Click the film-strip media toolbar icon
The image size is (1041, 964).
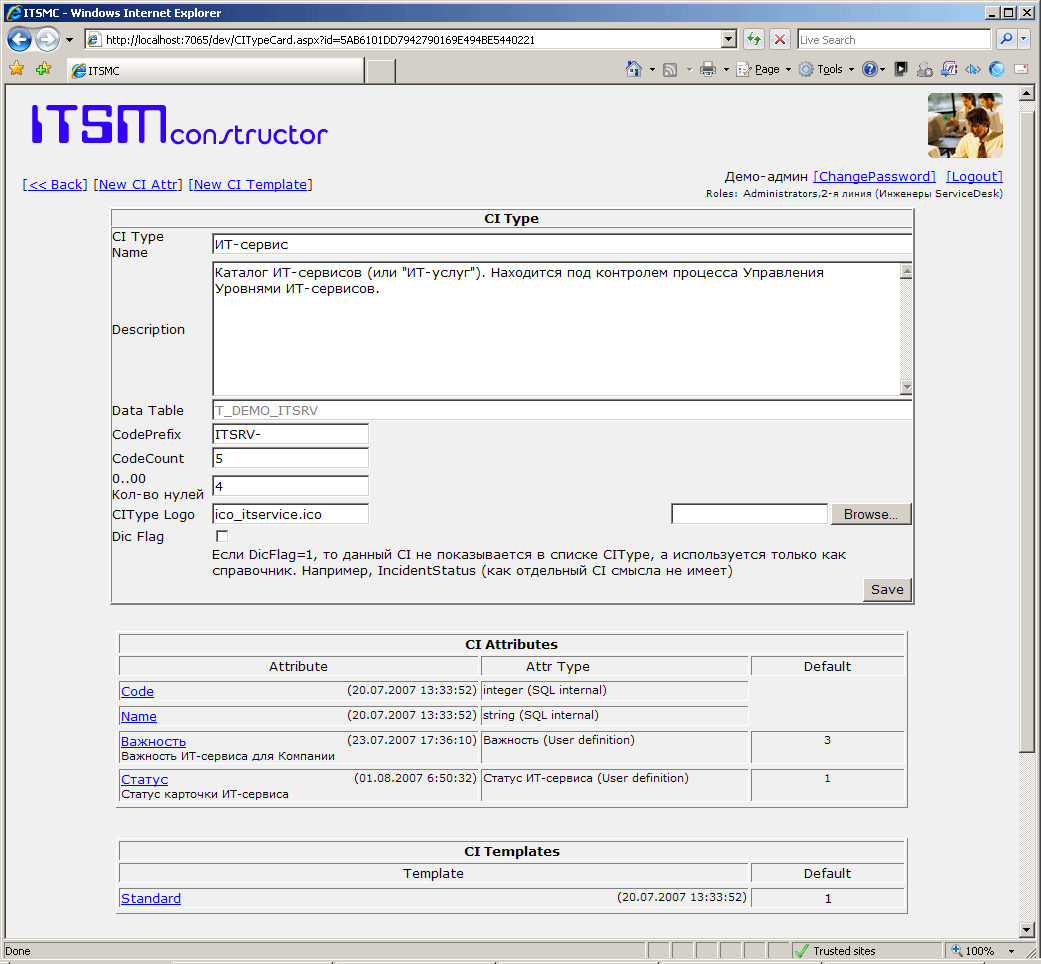(901, 69)
